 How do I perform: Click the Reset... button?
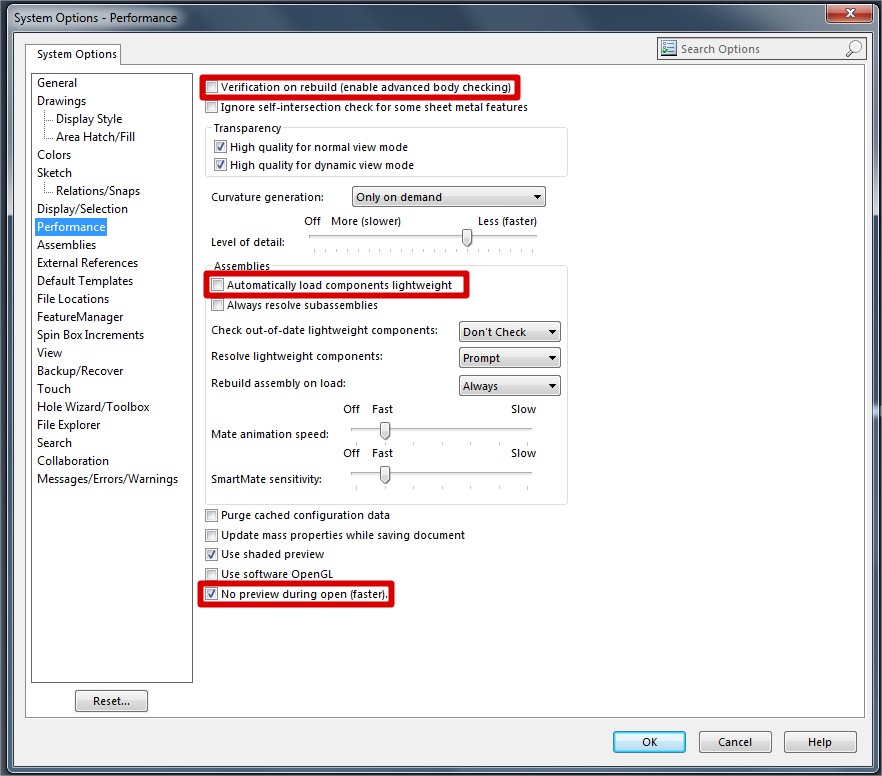111,701
